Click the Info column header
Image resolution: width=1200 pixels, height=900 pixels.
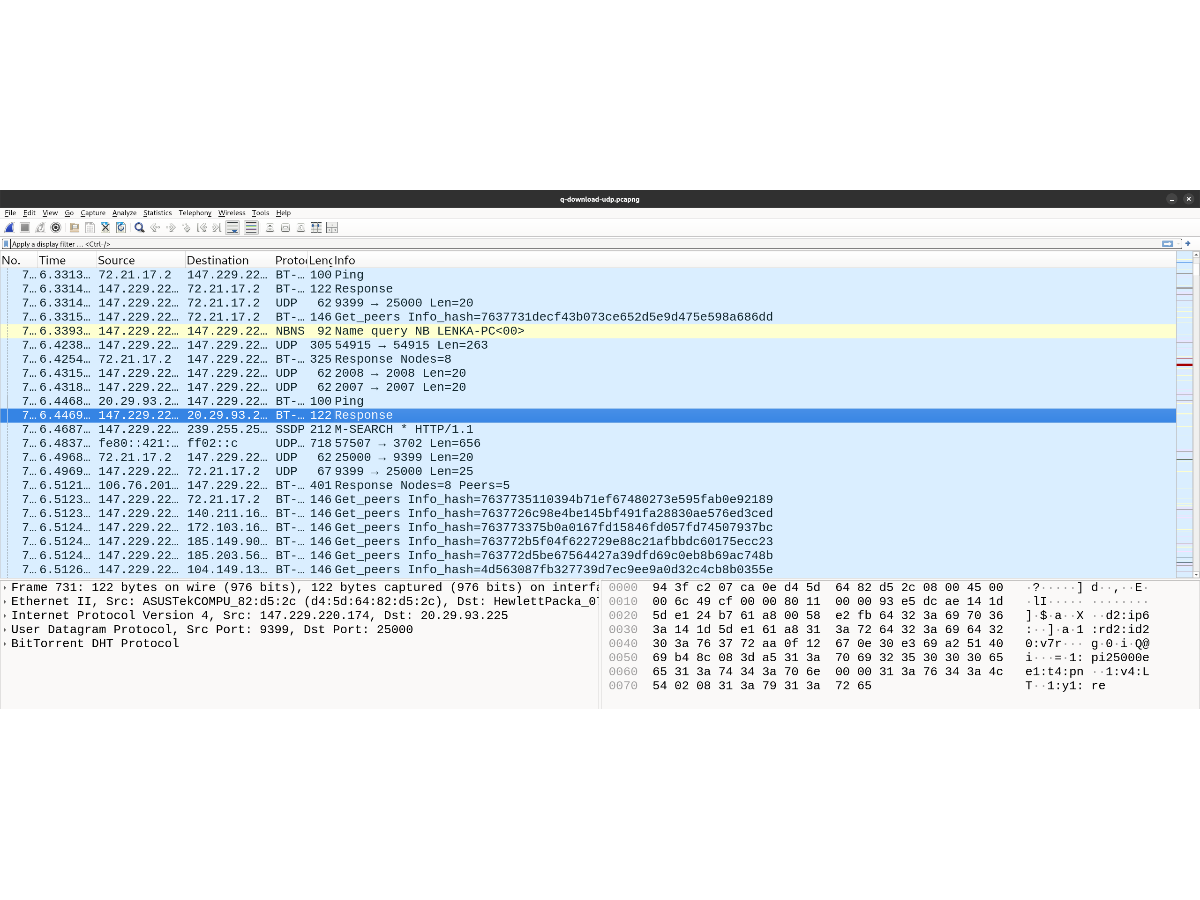pyautogui.click(x=345, y=260)
